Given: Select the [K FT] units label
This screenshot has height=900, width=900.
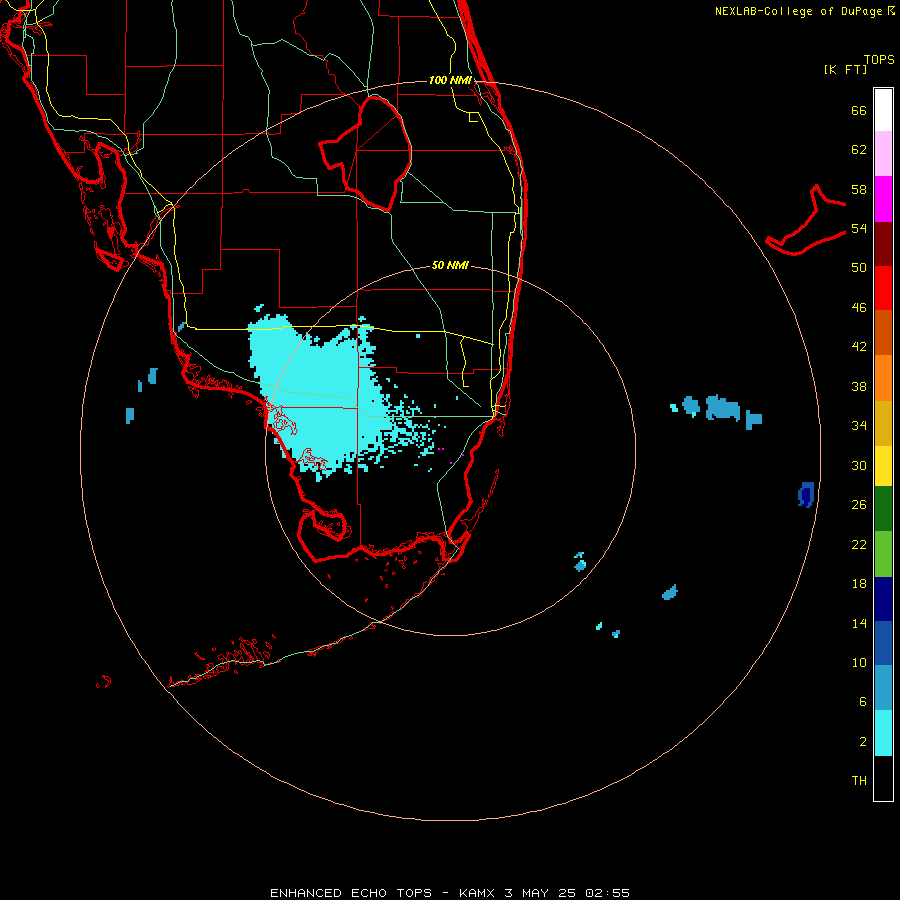Looking at the screenshot, I should click(x=845, y=69).
